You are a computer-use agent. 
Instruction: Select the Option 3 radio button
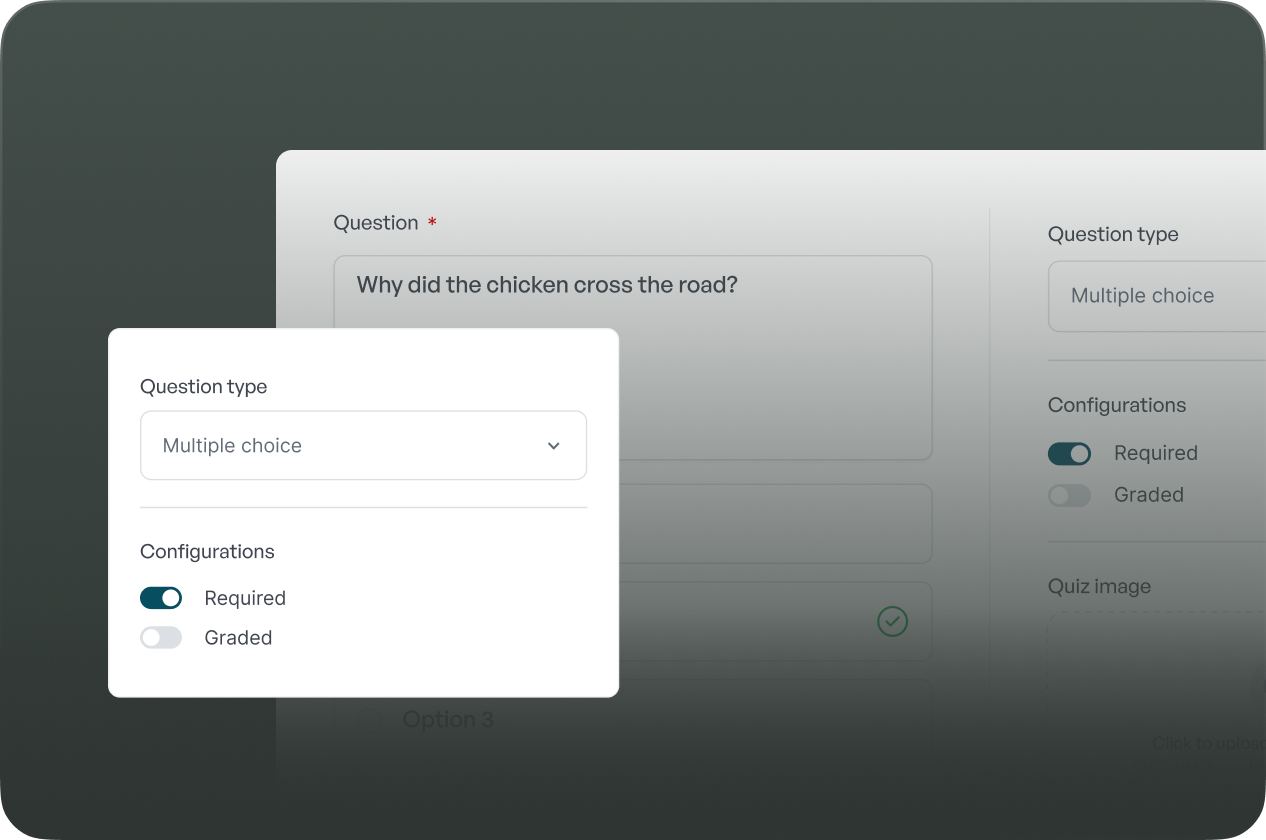pos(369,719)
